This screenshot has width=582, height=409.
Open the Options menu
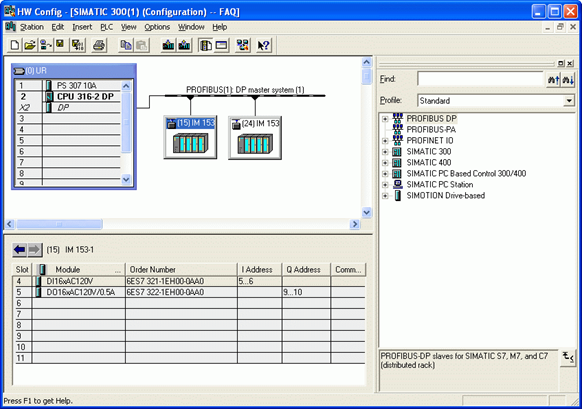tap(157, 27)
